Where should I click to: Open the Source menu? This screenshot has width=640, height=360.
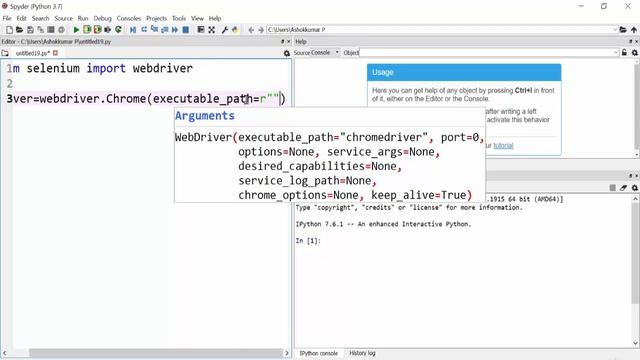point(63,18)
